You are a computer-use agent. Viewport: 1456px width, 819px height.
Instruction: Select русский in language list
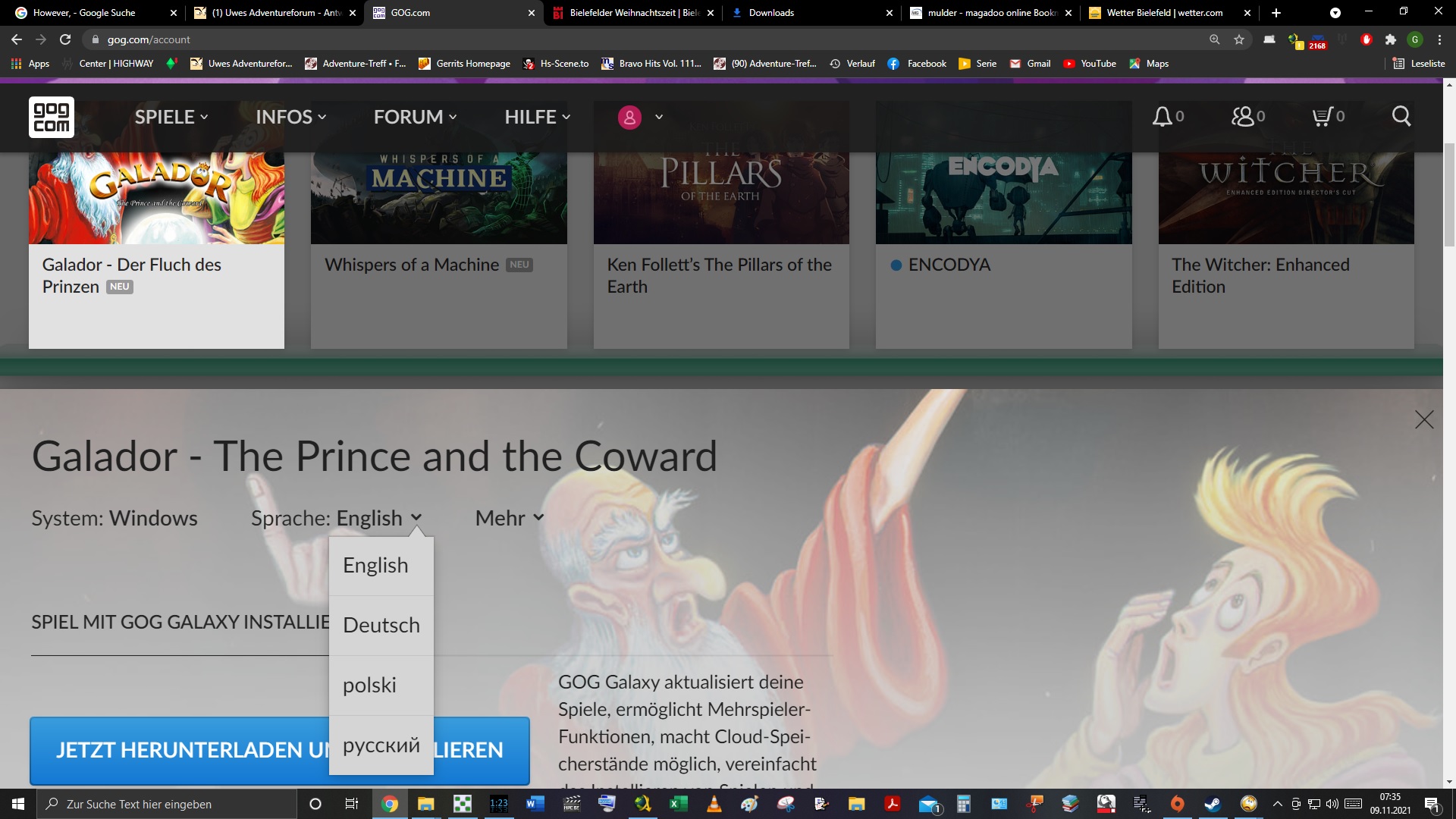381,745
